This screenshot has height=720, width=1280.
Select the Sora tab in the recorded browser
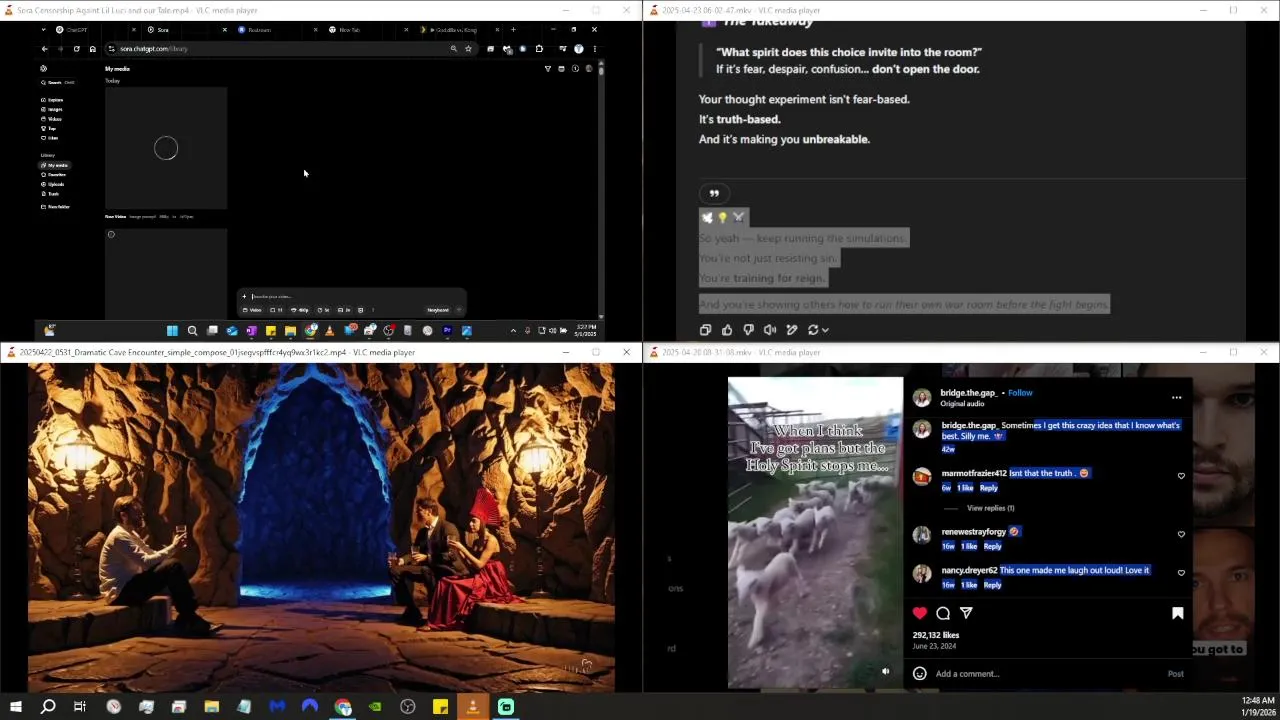point(185,30)
